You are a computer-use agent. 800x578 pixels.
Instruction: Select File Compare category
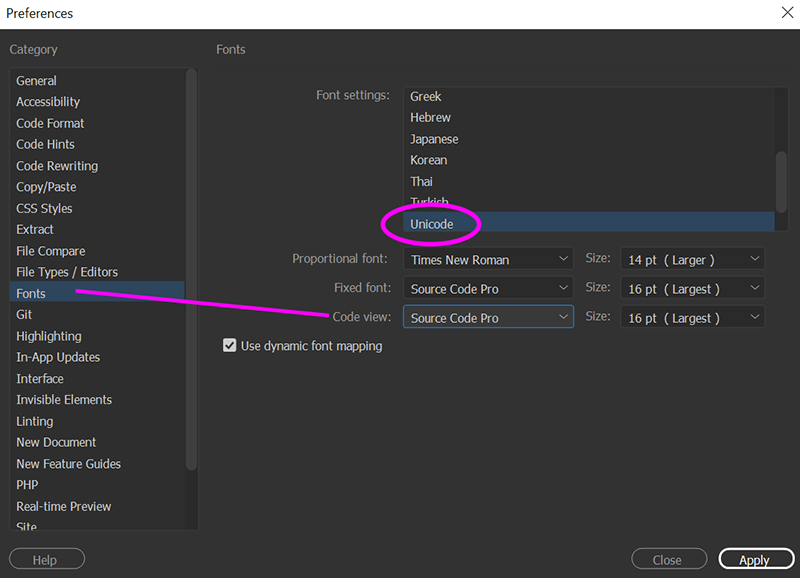point(97,251)
